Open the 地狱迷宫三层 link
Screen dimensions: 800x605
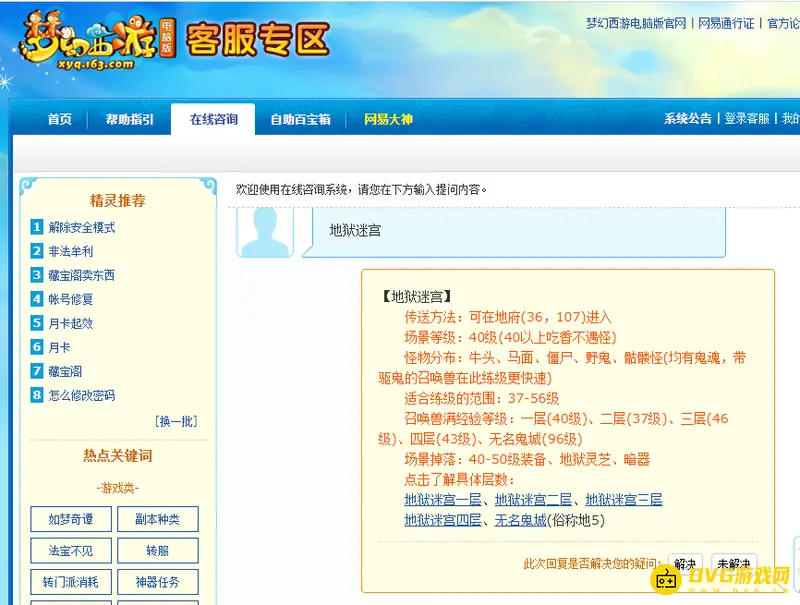623,499
